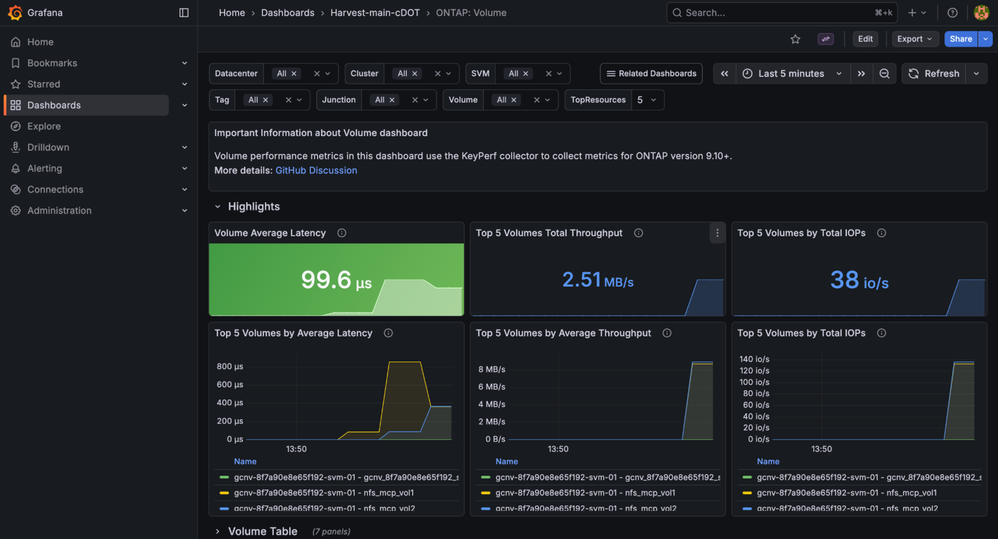The image size is (998, 539).
Task: Remove the All tag from Datacenter filter
Action: pos(294,74)
